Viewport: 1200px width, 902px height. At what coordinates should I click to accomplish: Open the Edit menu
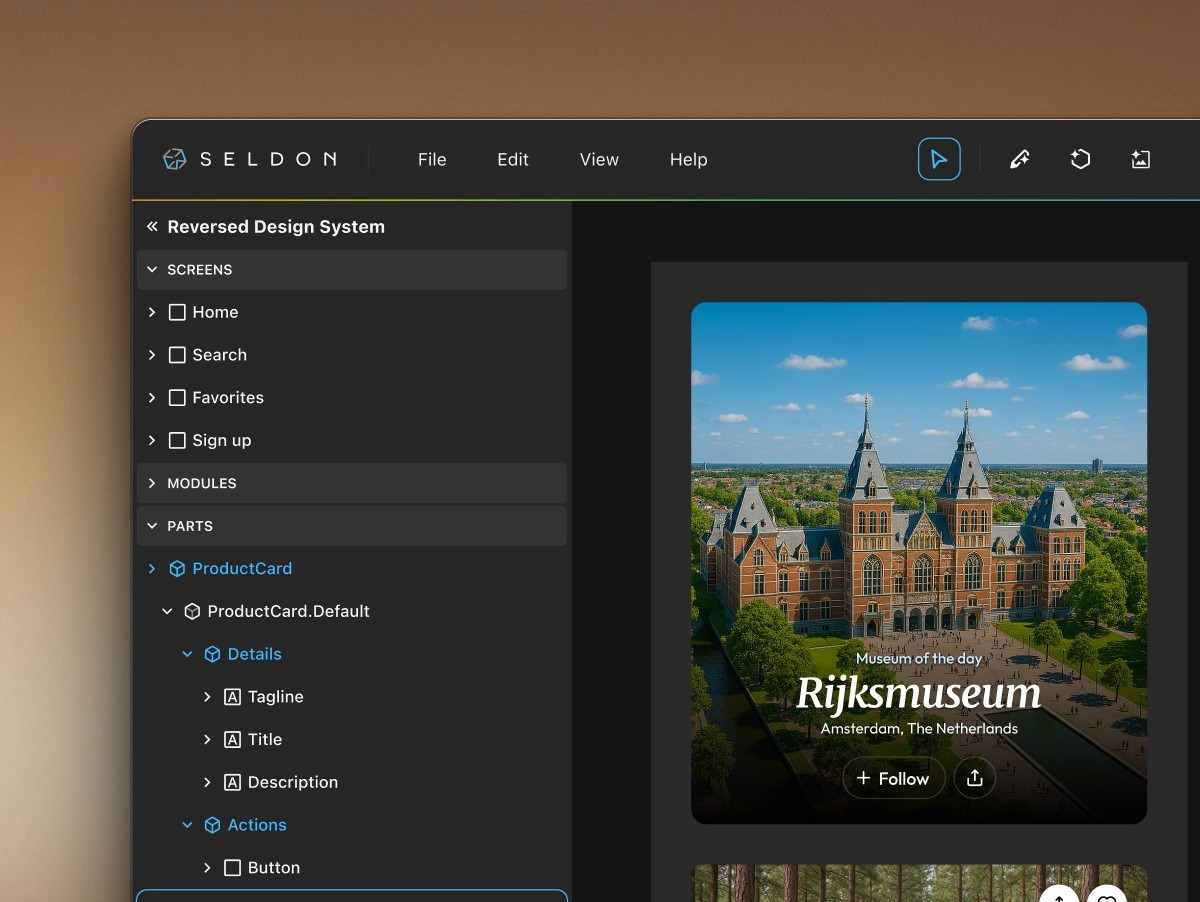click(x=513, y=159)
